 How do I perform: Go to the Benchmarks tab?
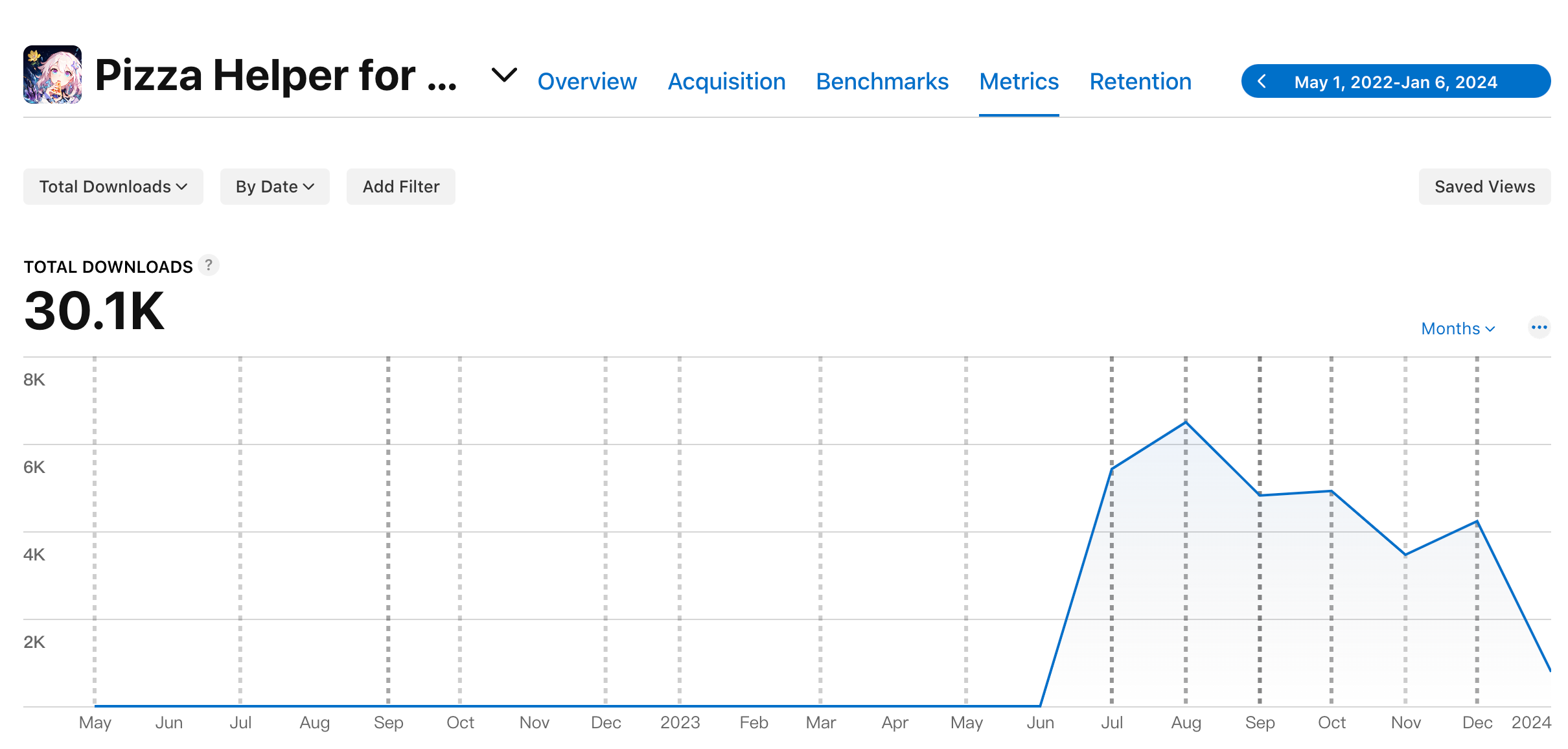[882, 82]
